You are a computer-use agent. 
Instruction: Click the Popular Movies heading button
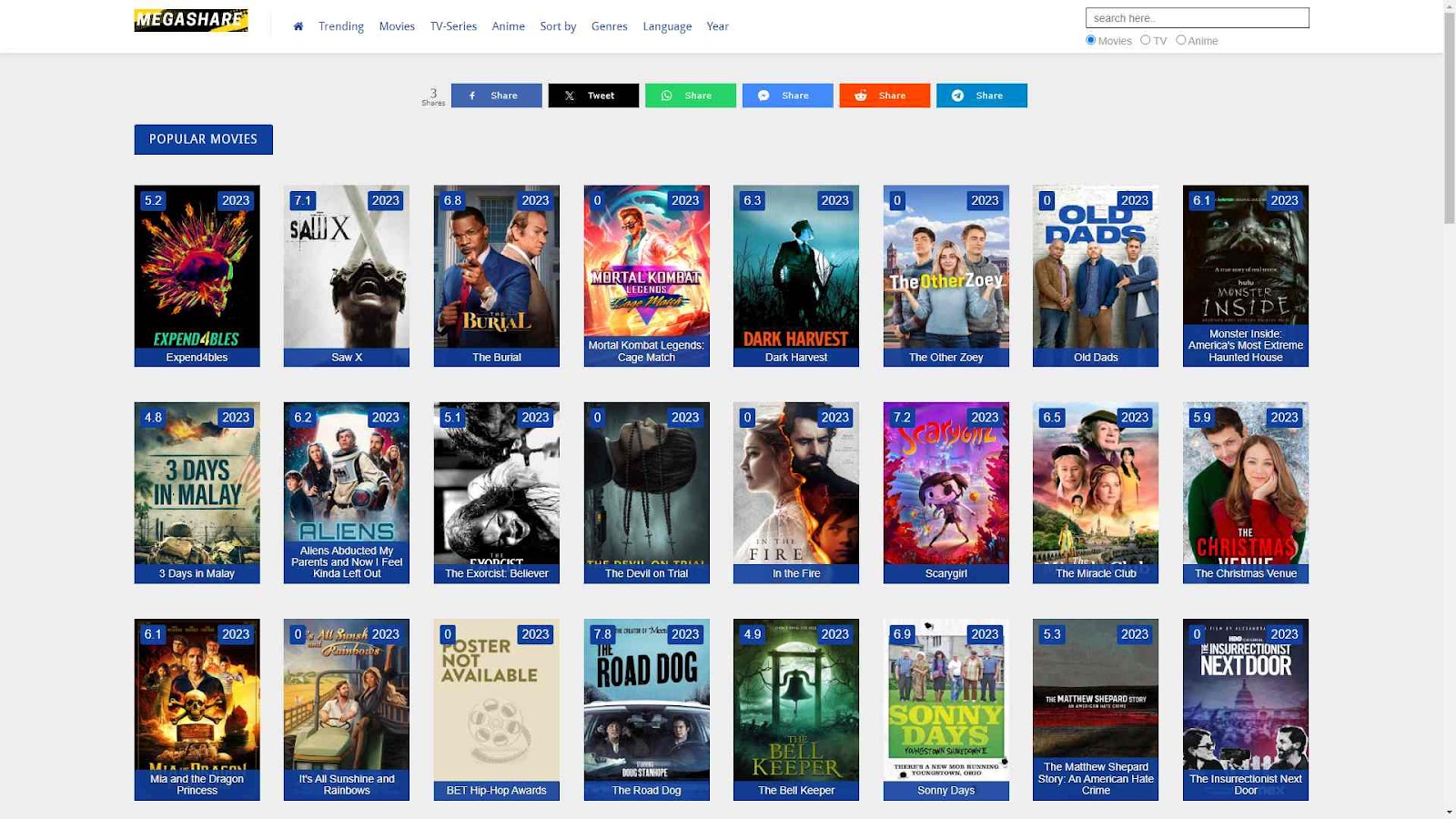coord(203,139)
